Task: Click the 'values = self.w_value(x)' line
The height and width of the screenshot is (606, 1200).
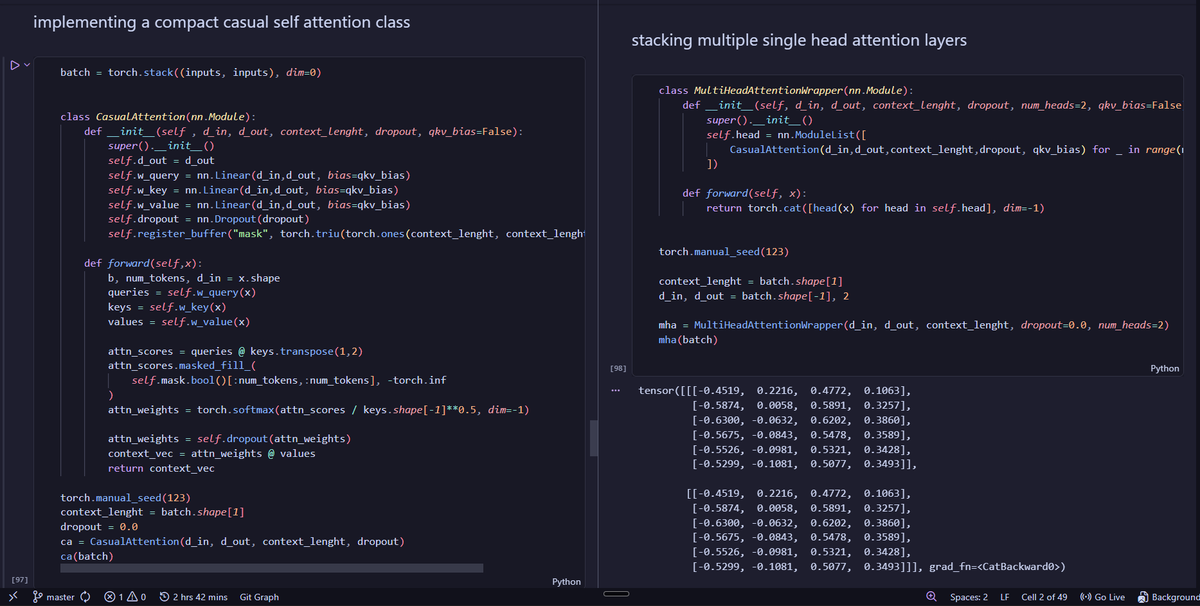Action: (x=179, y=322)
